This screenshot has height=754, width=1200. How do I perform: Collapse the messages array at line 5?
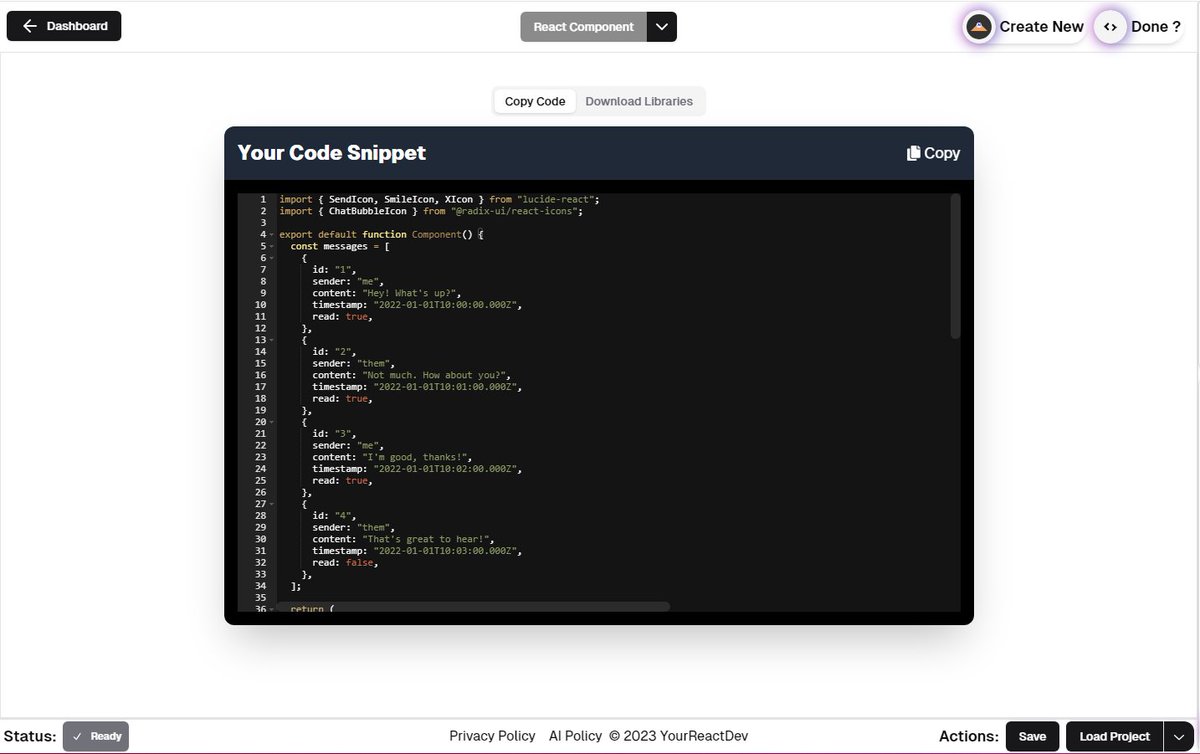tap(270, 247)
